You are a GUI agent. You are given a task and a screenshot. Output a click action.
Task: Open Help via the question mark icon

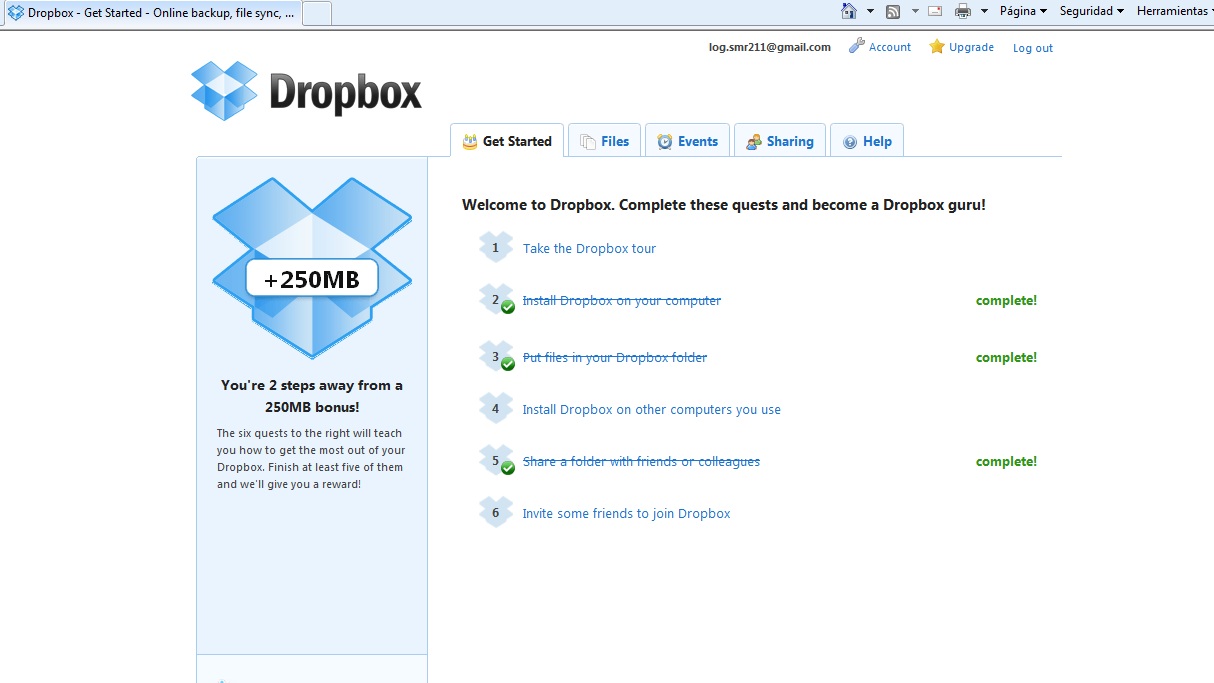tap(850, 140)
